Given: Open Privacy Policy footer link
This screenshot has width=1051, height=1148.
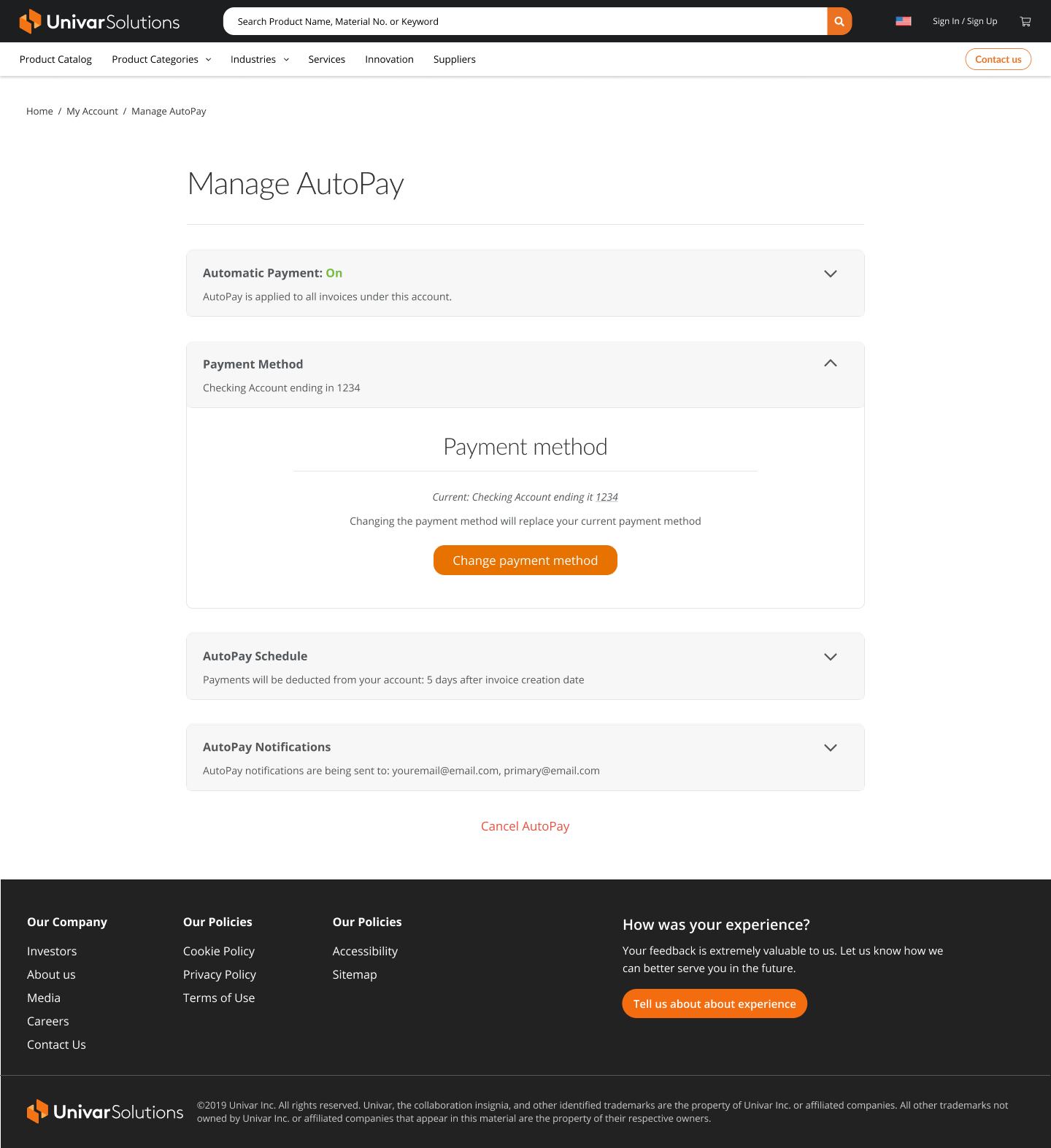Looking at the screenshot, I should click(220, 974).
